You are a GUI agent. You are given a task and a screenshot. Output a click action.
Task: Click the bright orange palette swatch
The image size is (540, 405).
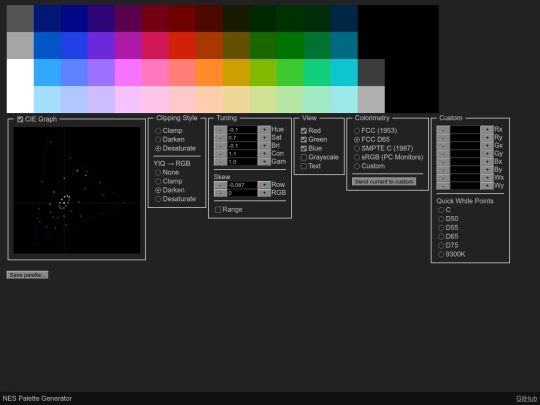pos(209,72)
